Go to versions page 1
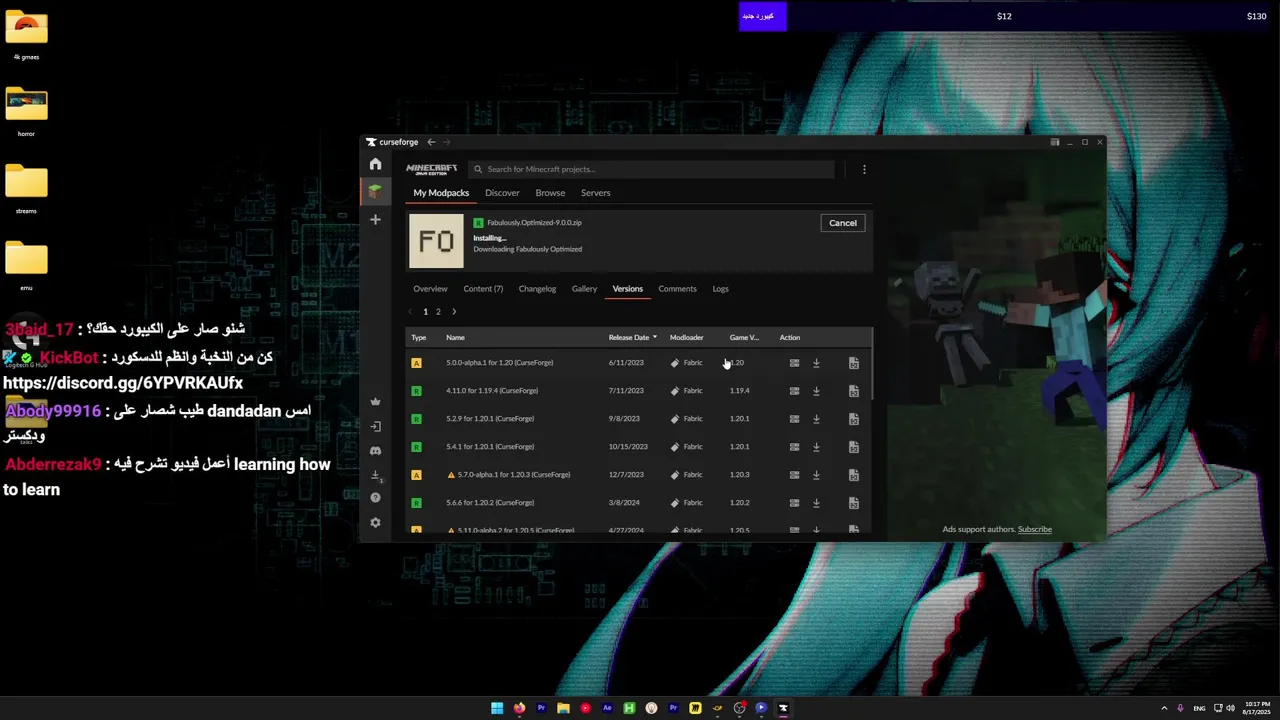 [x=425, y=312]
